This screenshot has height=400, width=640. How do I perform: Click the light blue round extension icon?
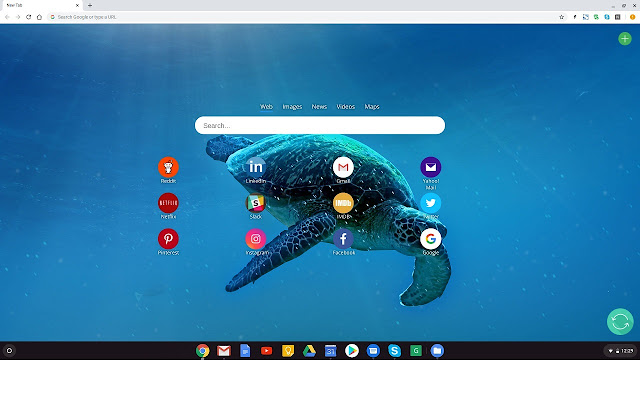[607, 17]
